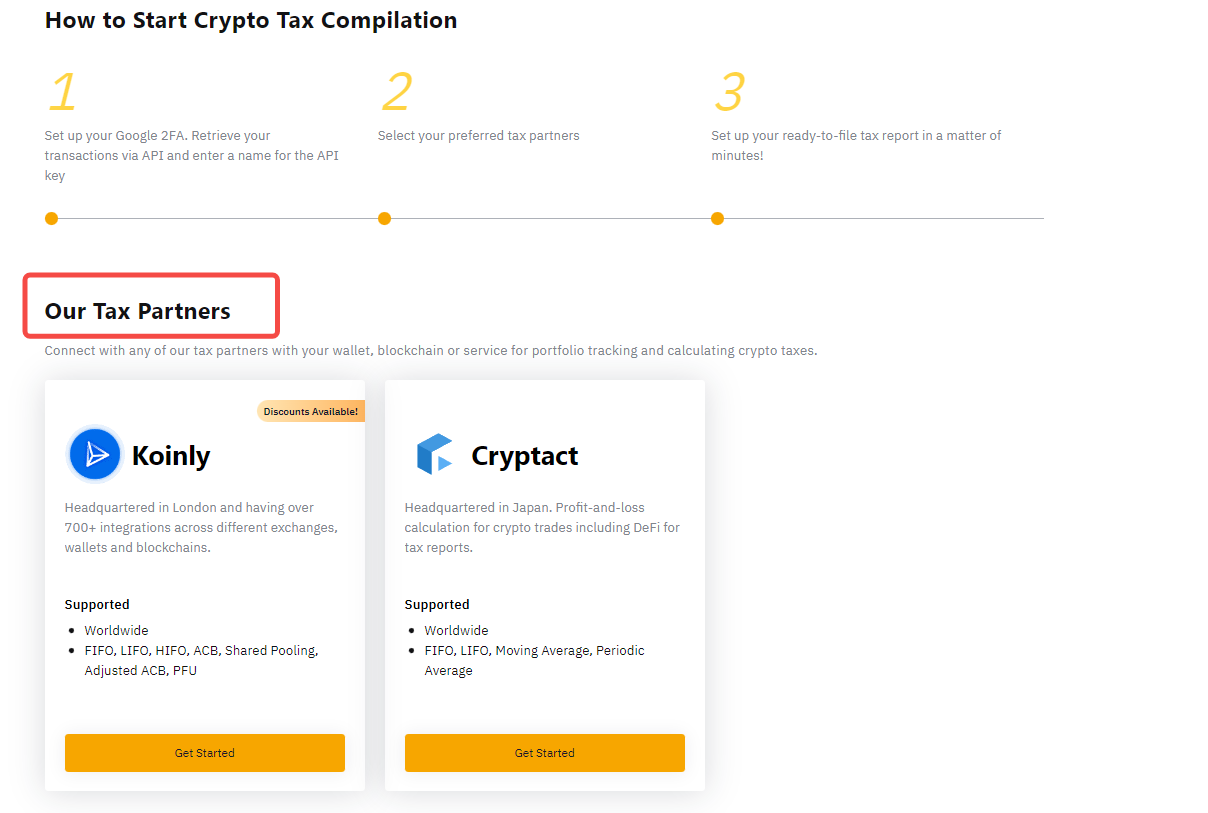1208x813 pixels.
Task: Click Koinly's Supported label
Action: [97, 604]
